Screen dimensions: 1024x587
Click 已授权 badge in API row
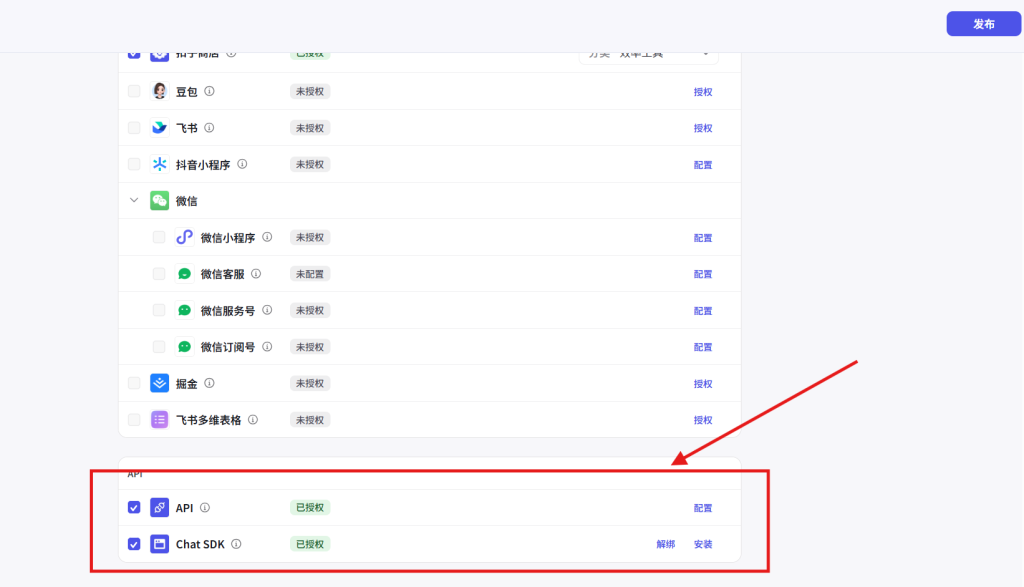310,507
